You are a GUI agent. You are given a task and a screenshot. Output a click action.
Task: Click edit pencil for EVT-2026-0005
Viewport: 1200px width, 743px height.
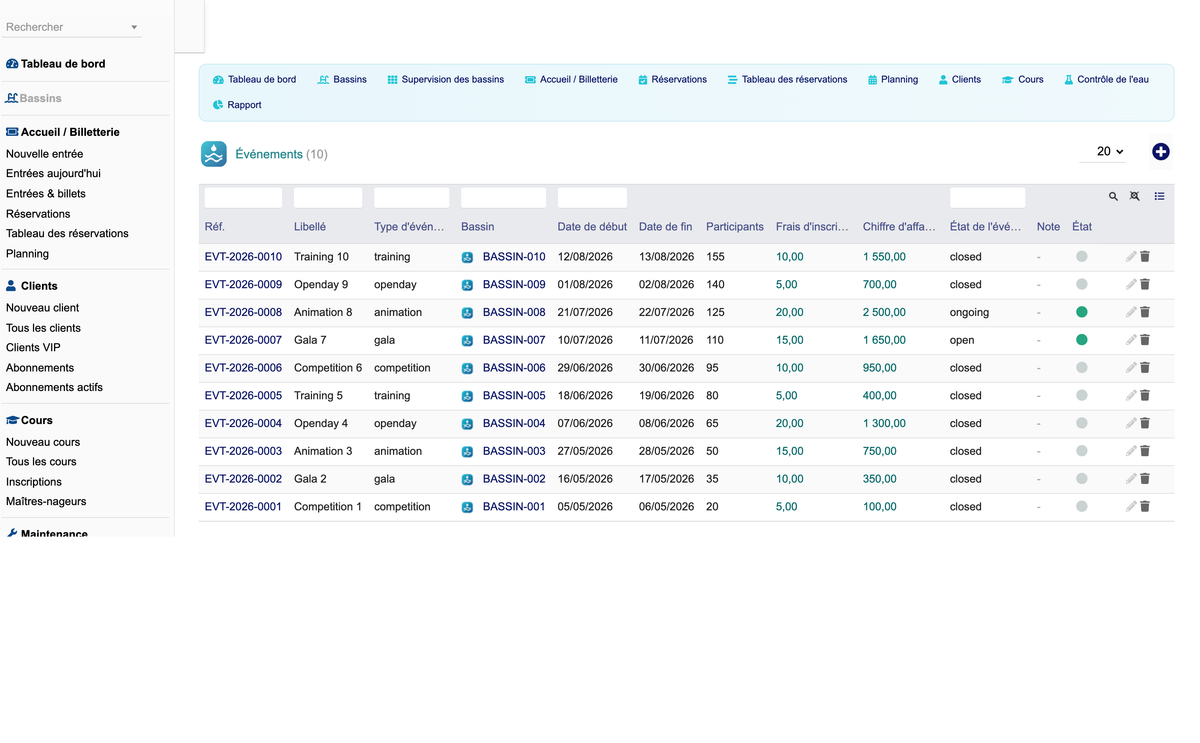pyautogui.click(x=1131, y=396)
